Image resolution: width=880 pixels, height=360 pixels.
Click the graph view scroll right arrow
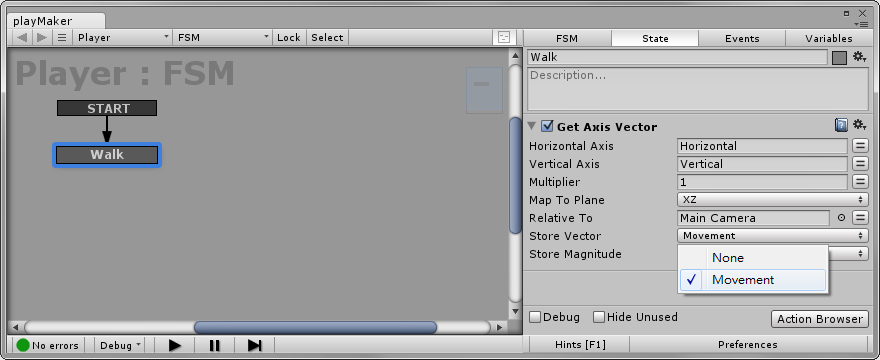pyautogui.click(x=499, y=327)
